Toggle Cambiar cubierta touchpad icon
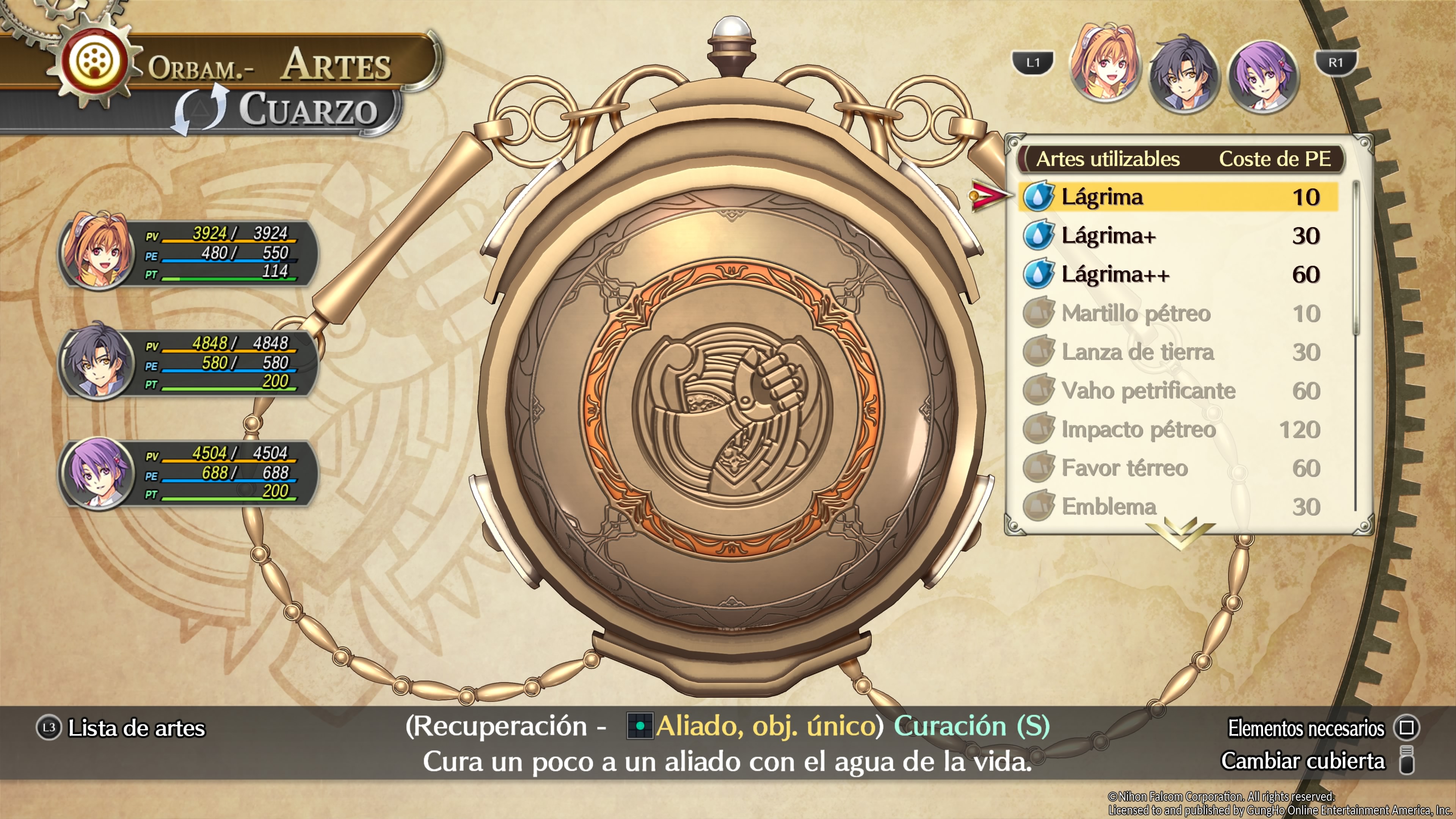Image resolution: width=1456 pixels, height=819 pixels. 1407,760
